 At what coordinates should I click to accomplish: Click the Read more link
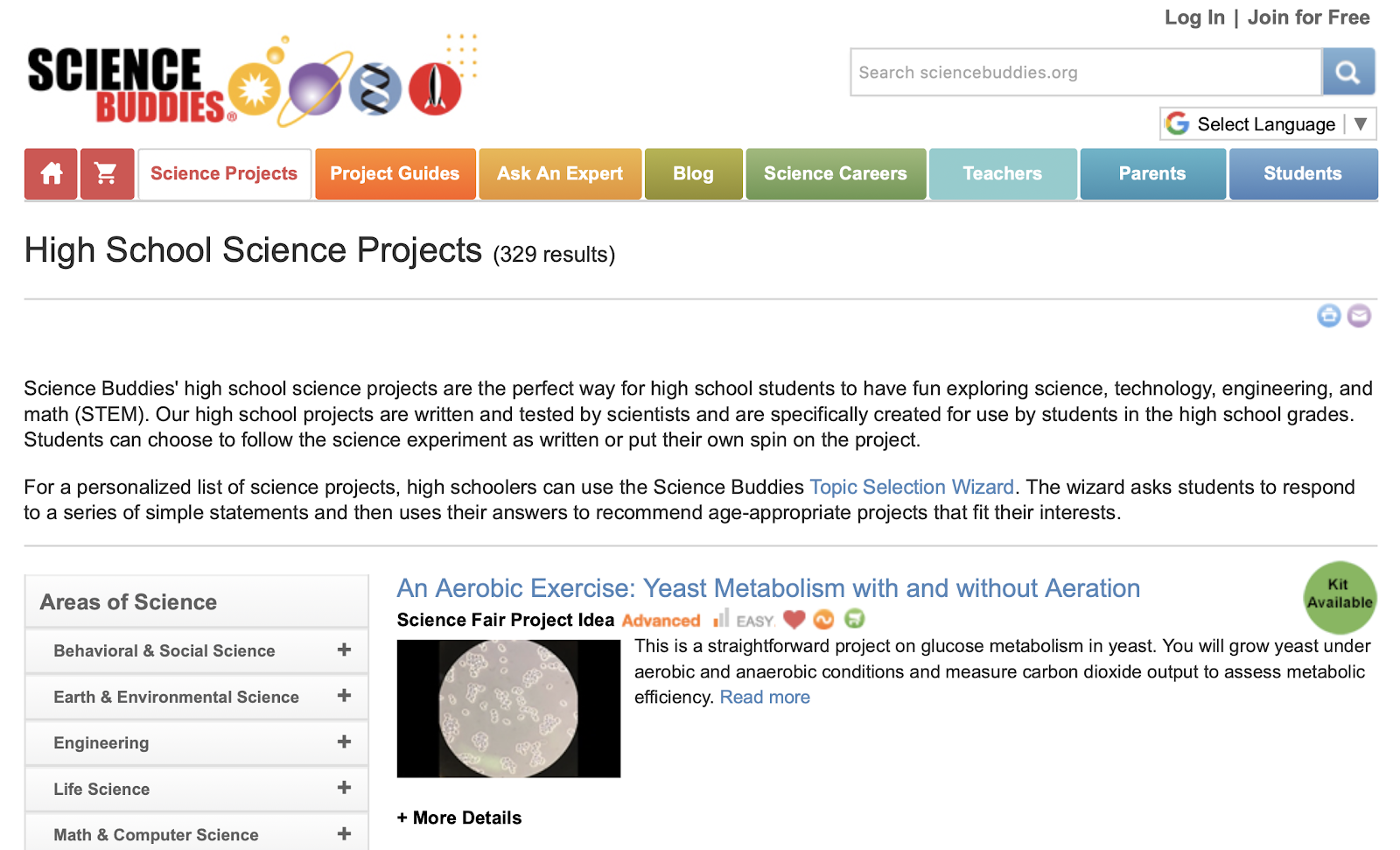[765, 697]
